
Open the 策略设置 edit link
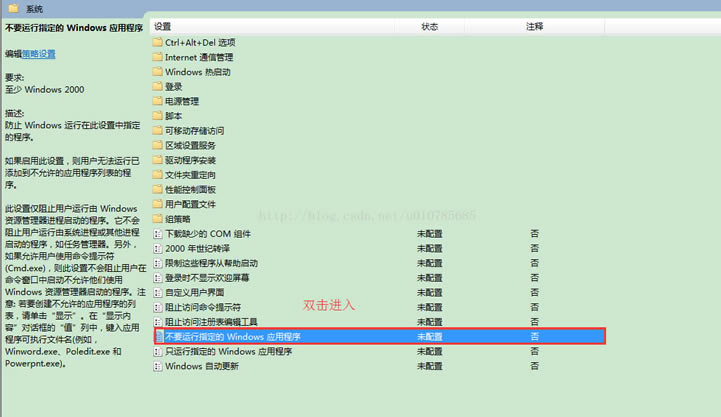pyautogui.click(x=39, y=54)
